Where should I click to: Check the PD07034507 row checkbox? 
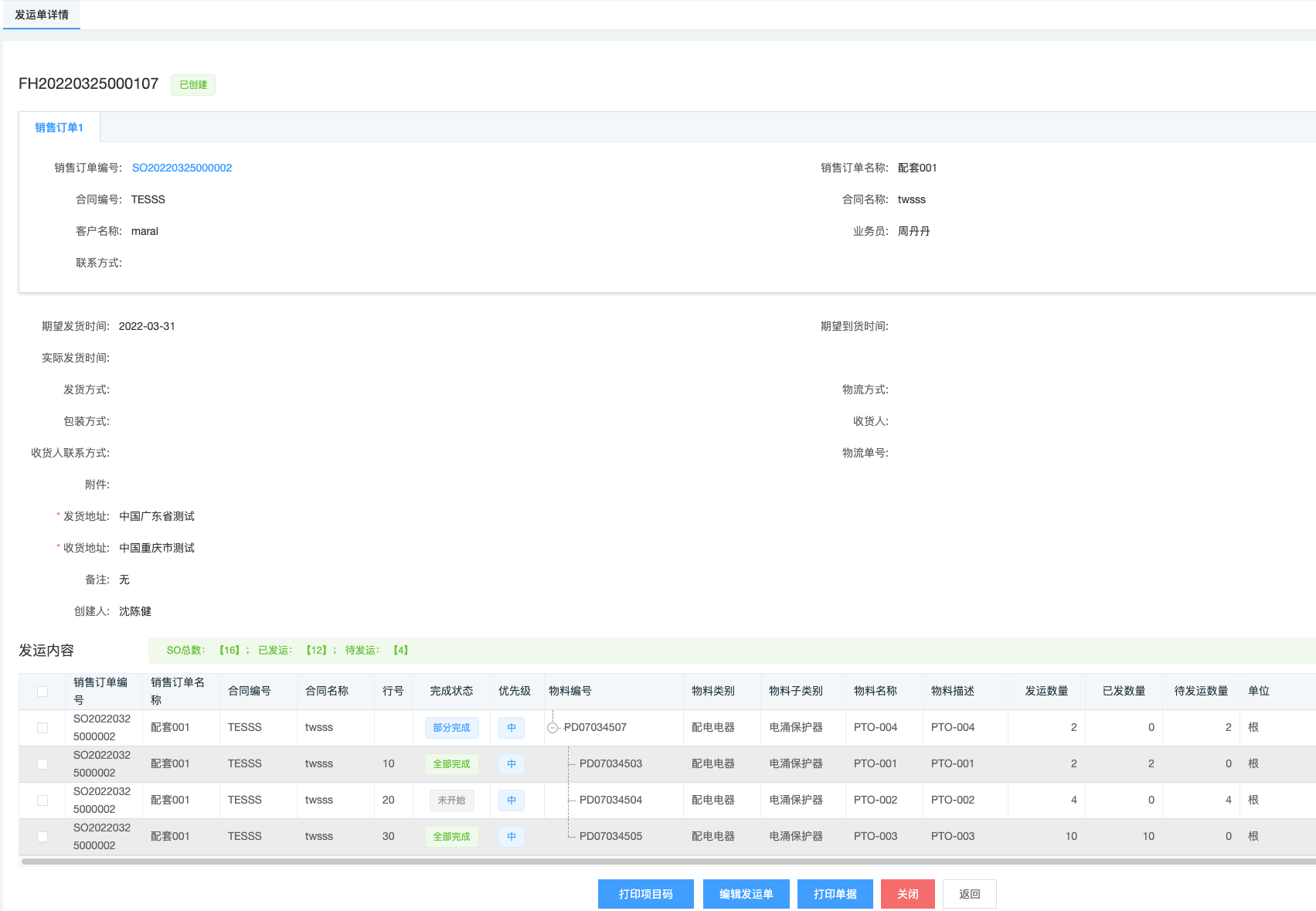pyautogui.click(x=43, y=728)
